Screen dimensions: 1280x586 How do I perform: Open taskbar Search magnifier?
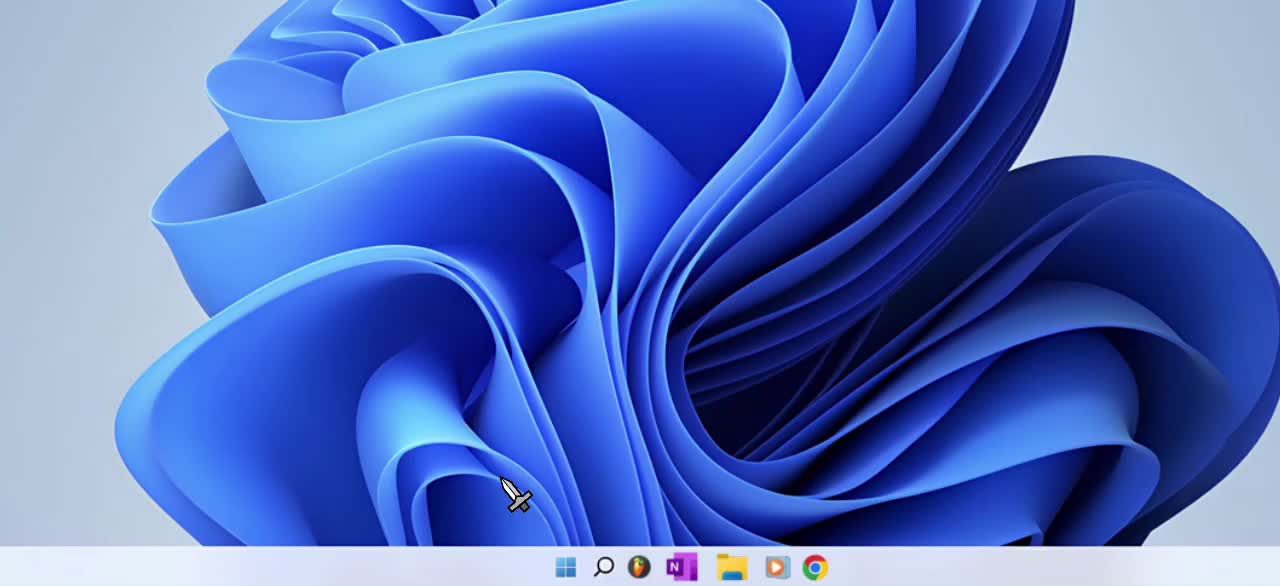[603, 568]
